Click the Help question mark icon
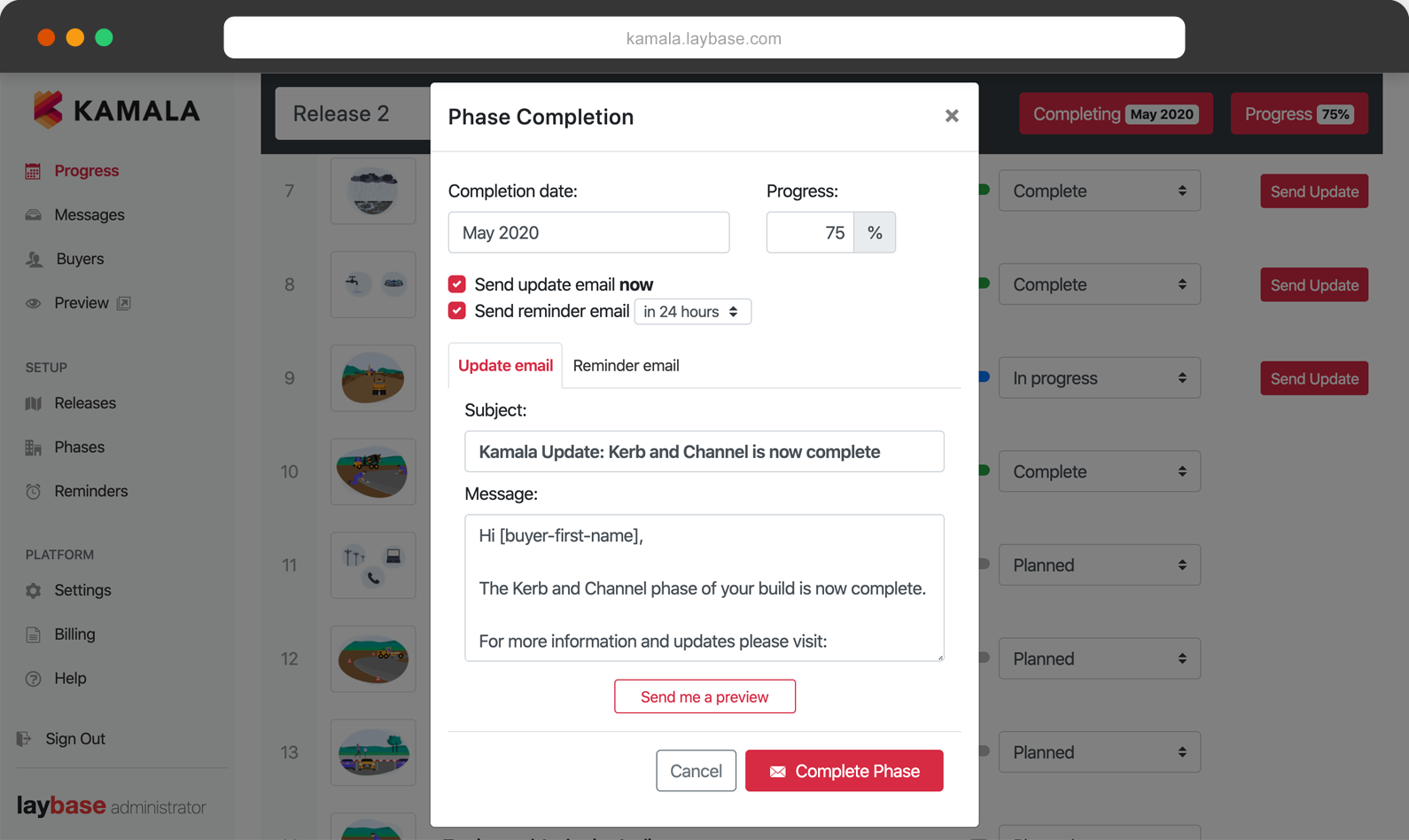1409x840 pixels. 33,679
